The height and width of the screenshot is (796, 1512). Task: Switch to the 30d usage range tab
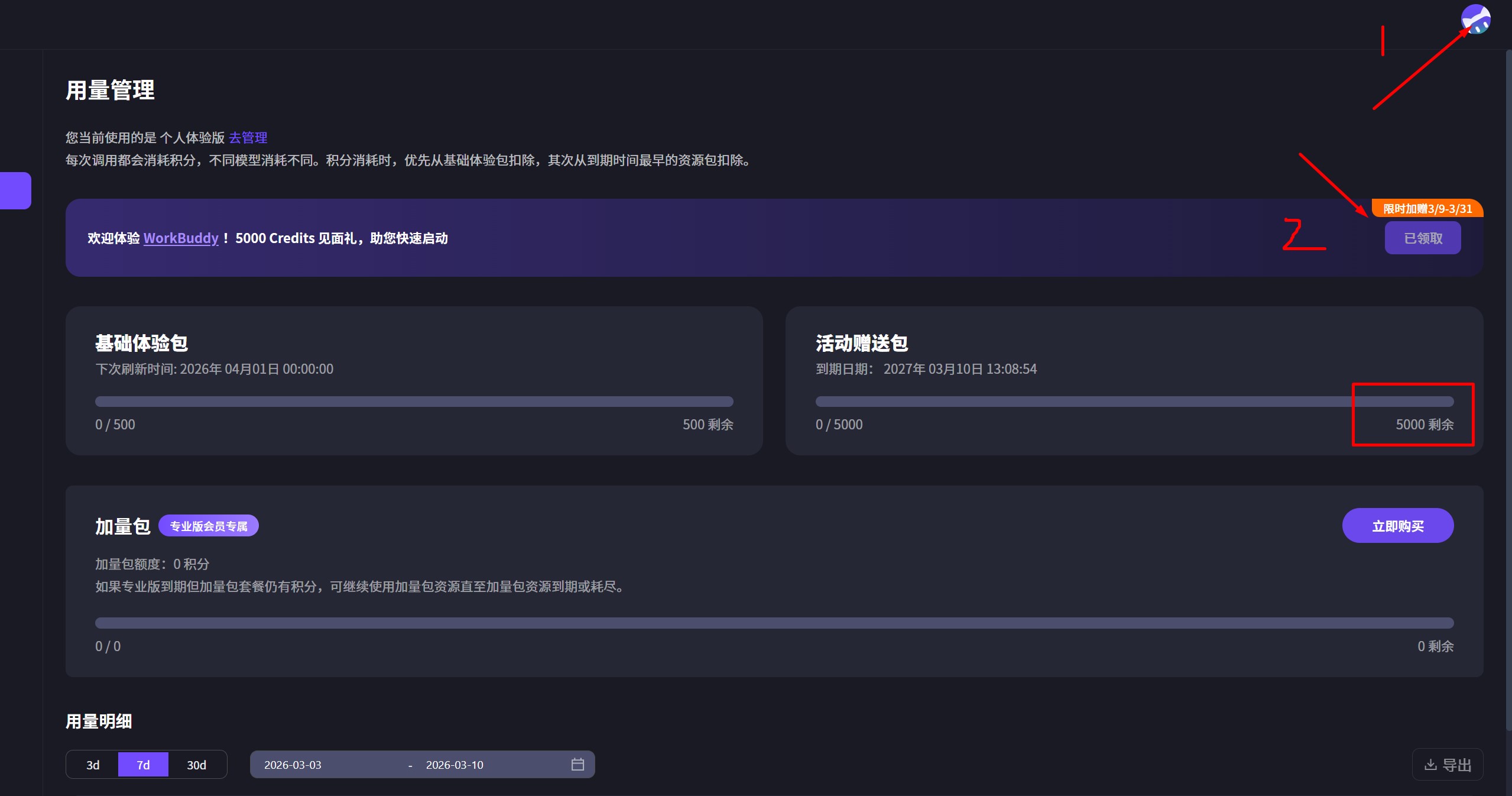coord(196,764)
